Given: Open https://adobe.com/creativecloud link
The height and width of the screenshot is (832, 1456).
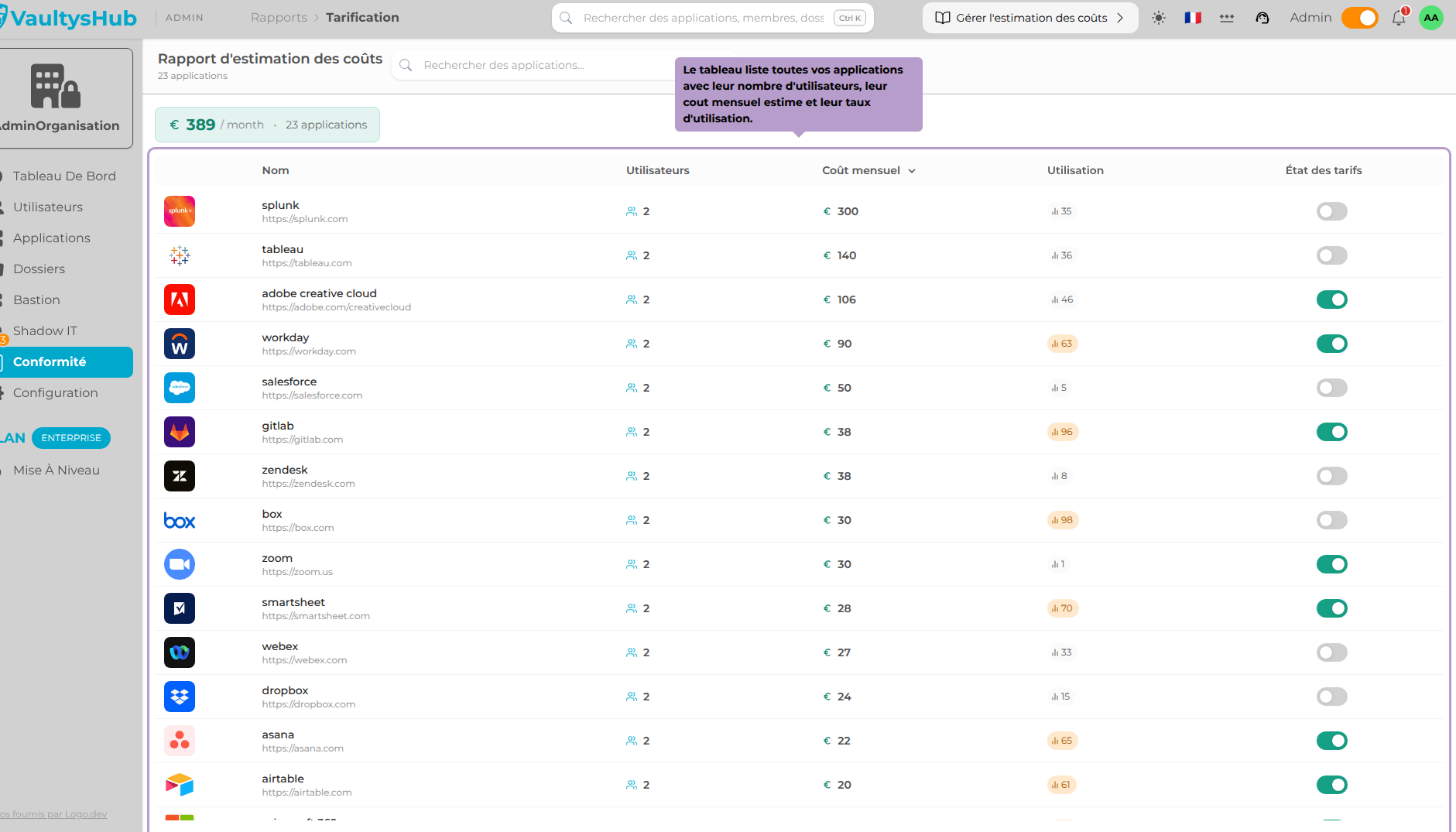Looking at the screenshot, I should (x=336, y=307).
